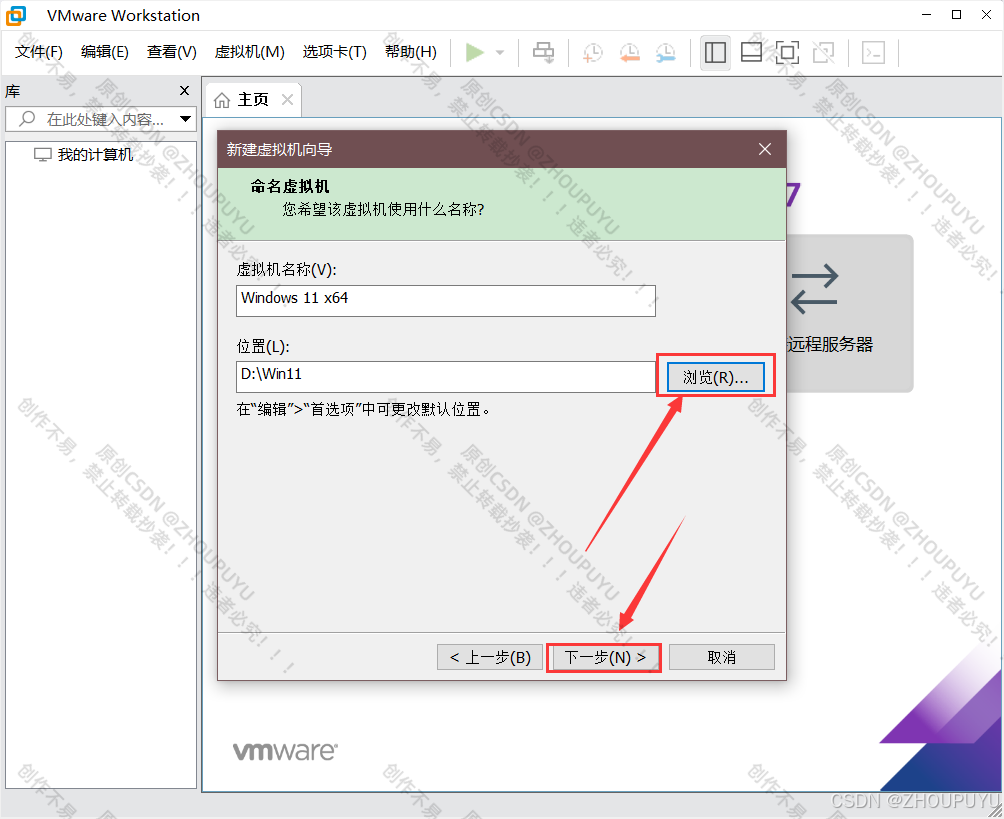Click Send Ctrl+Alt+Del toolbar icon
1004x819 pixels.
[544, 53]
